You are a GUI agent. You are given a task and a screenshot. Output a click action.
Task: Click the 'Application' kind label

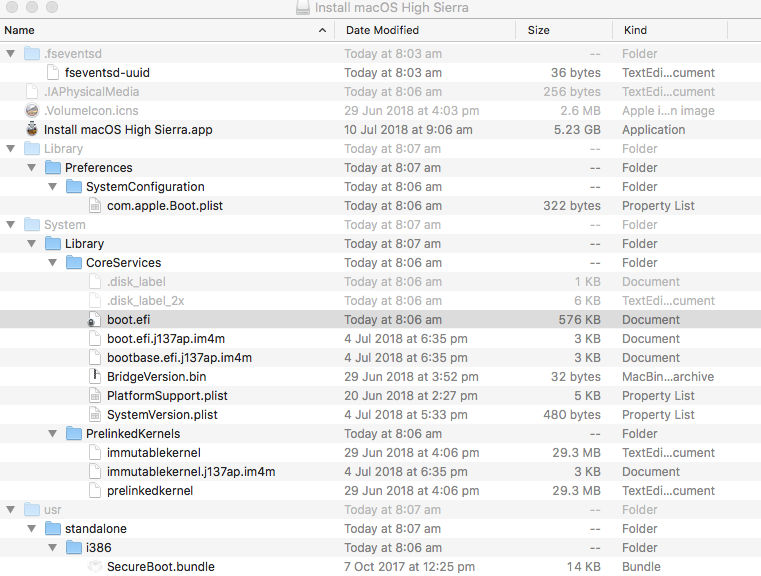(x=654, y=130)
